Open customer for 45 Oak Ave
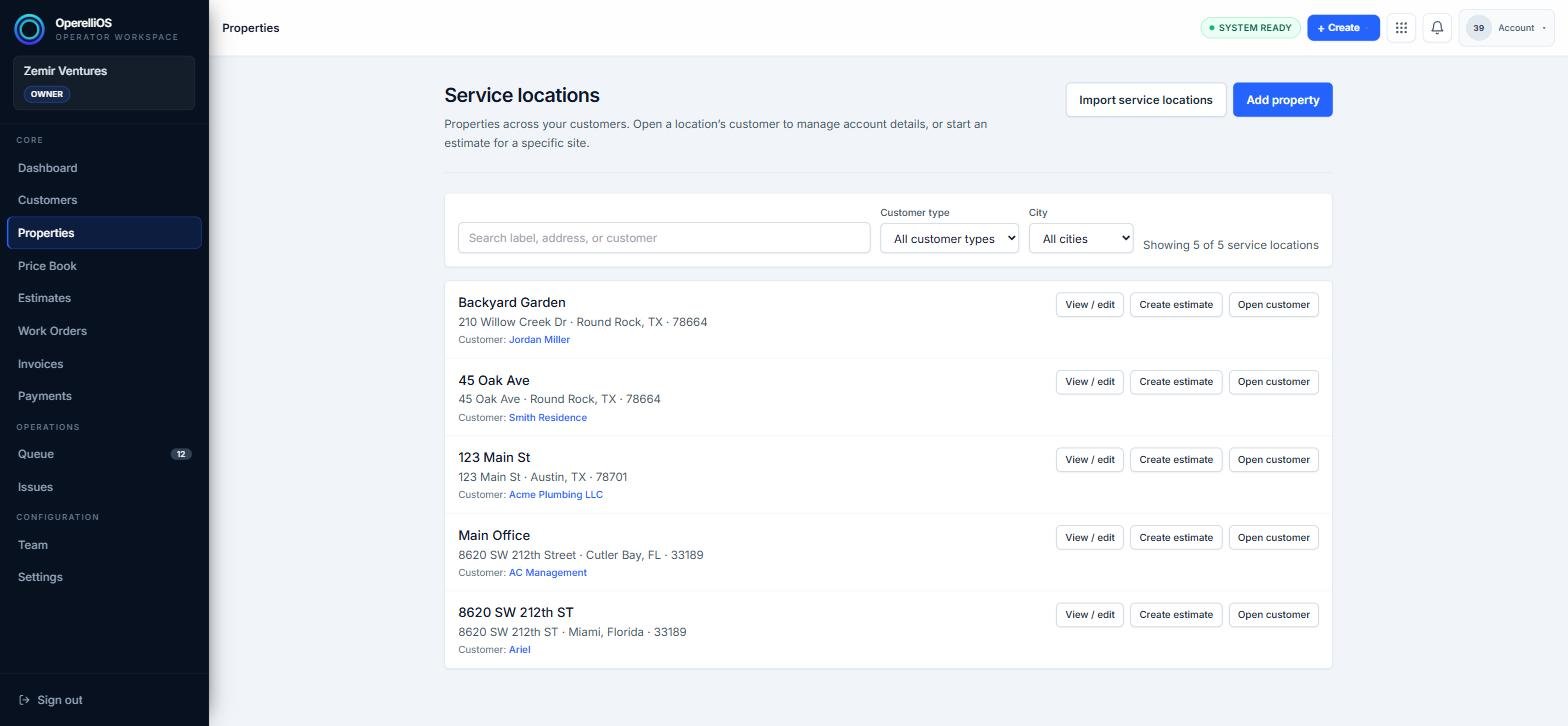Viewport: 1568px width, 726px height. [1274, 382]
